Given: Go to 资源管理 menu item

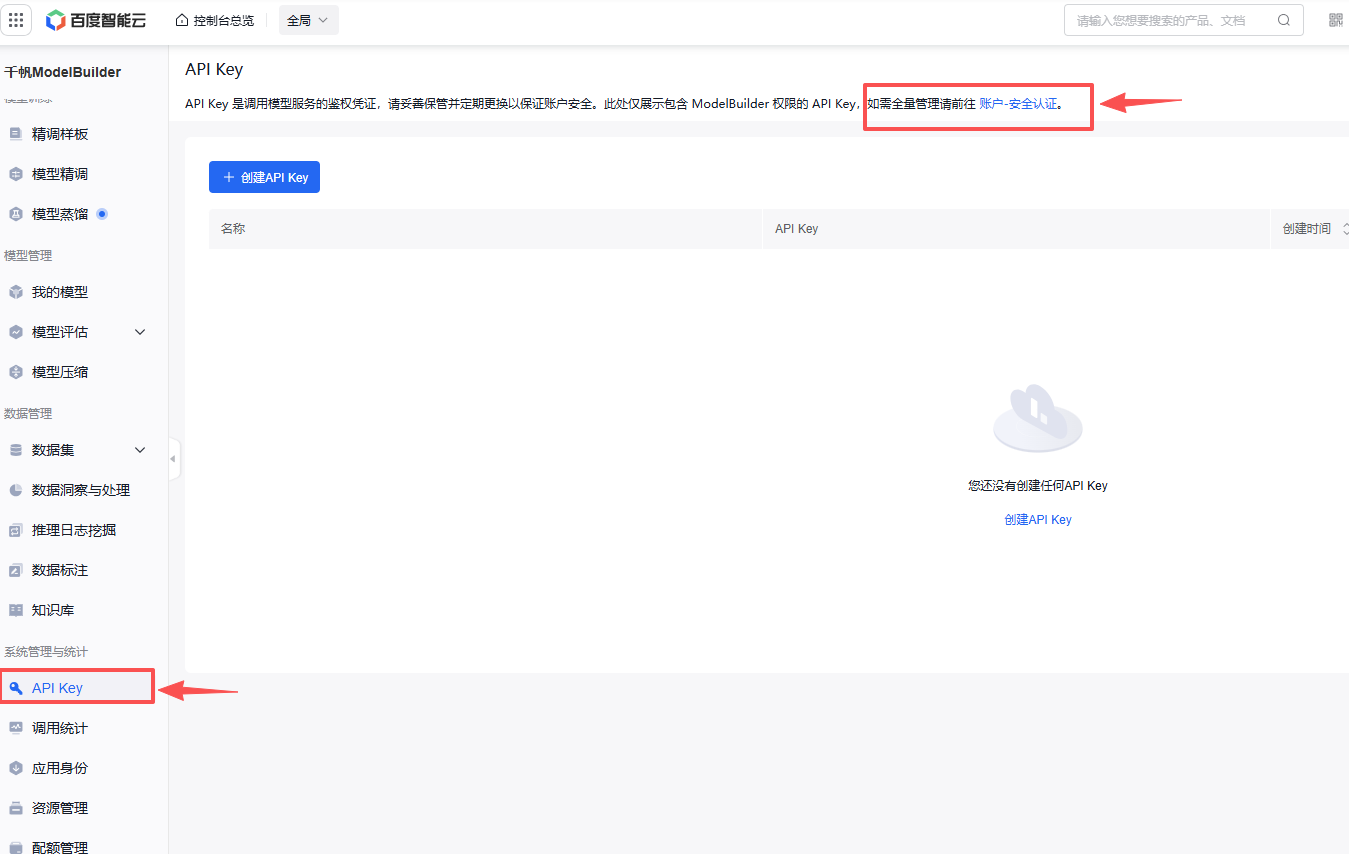Looking at the screenshot, I should tap(60, 808).
